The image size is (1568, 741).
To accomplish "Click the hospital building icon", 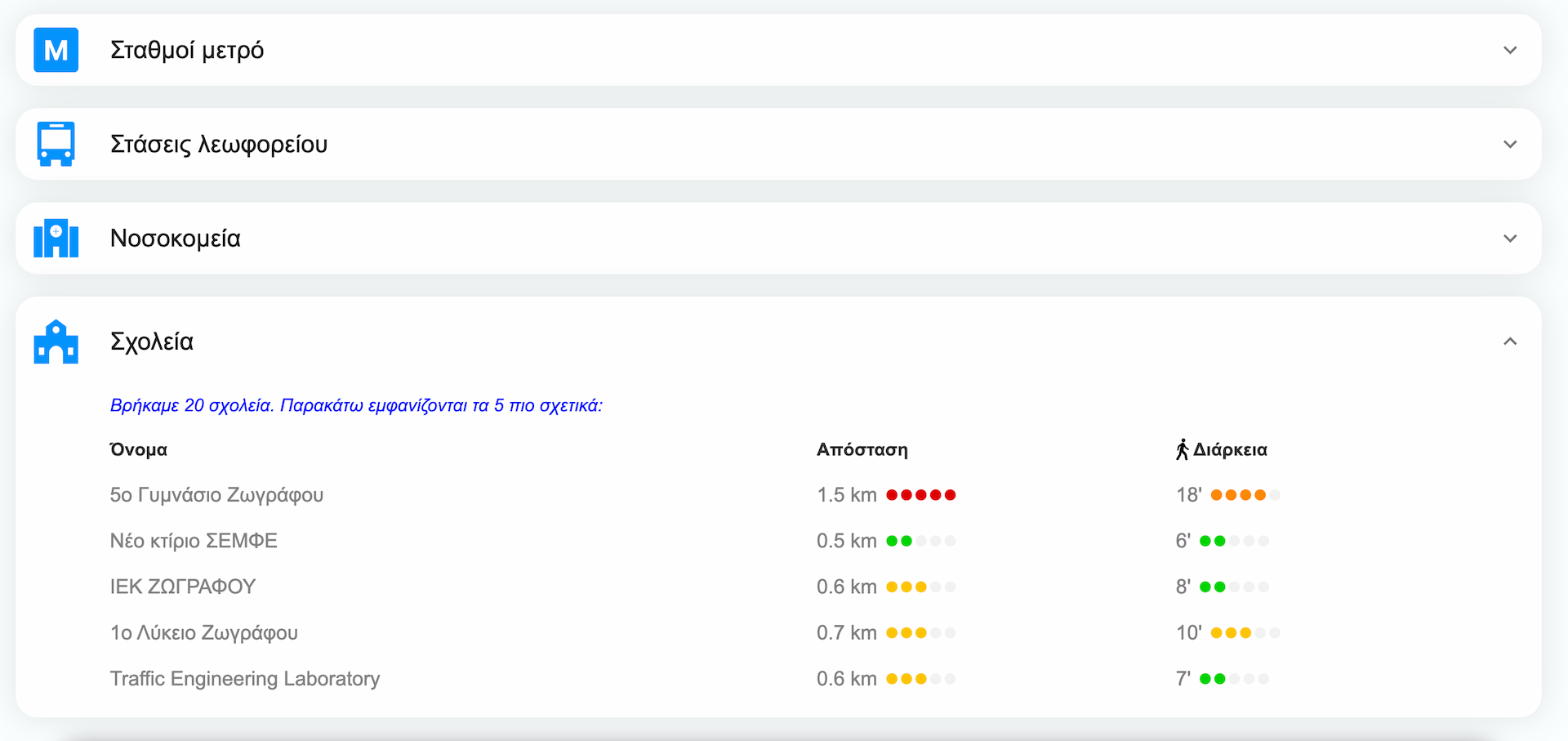I will pyautogui.click(x=56, y=239).
